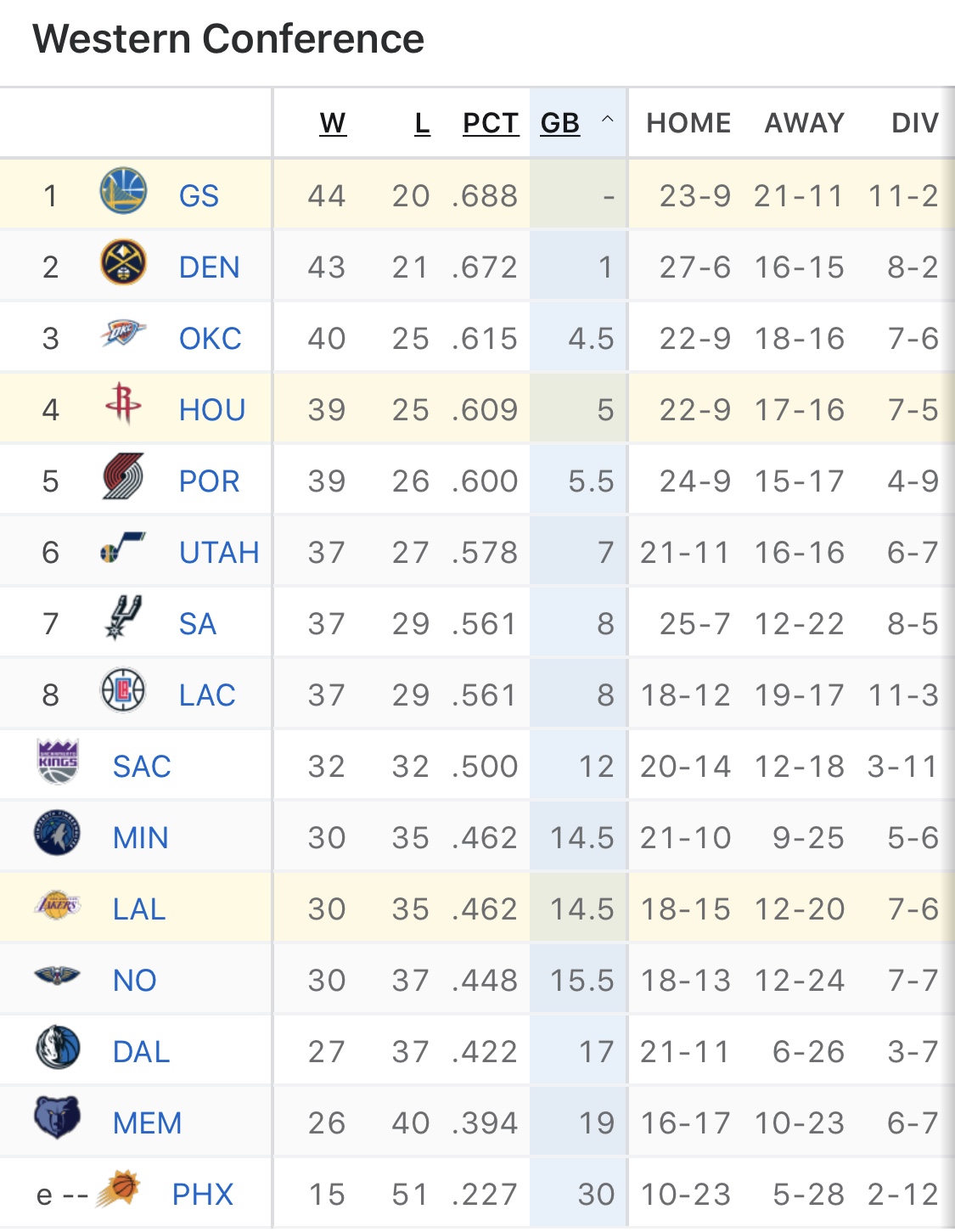Sort standings by W column

(333, 123)
